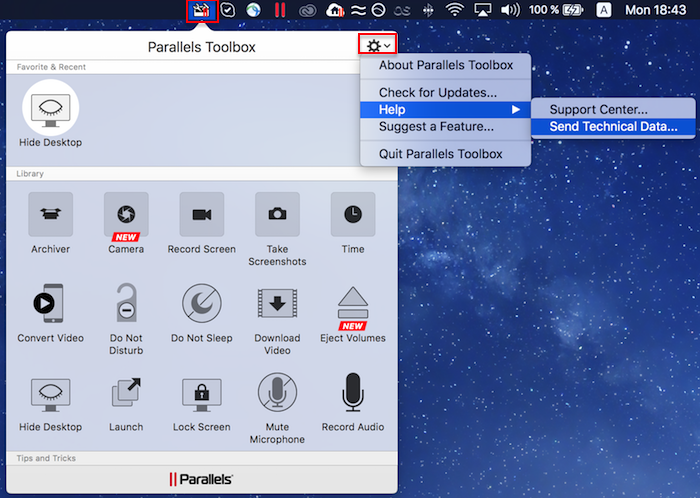
Task: Open the Take Screenshots tool
Action: 277,214
